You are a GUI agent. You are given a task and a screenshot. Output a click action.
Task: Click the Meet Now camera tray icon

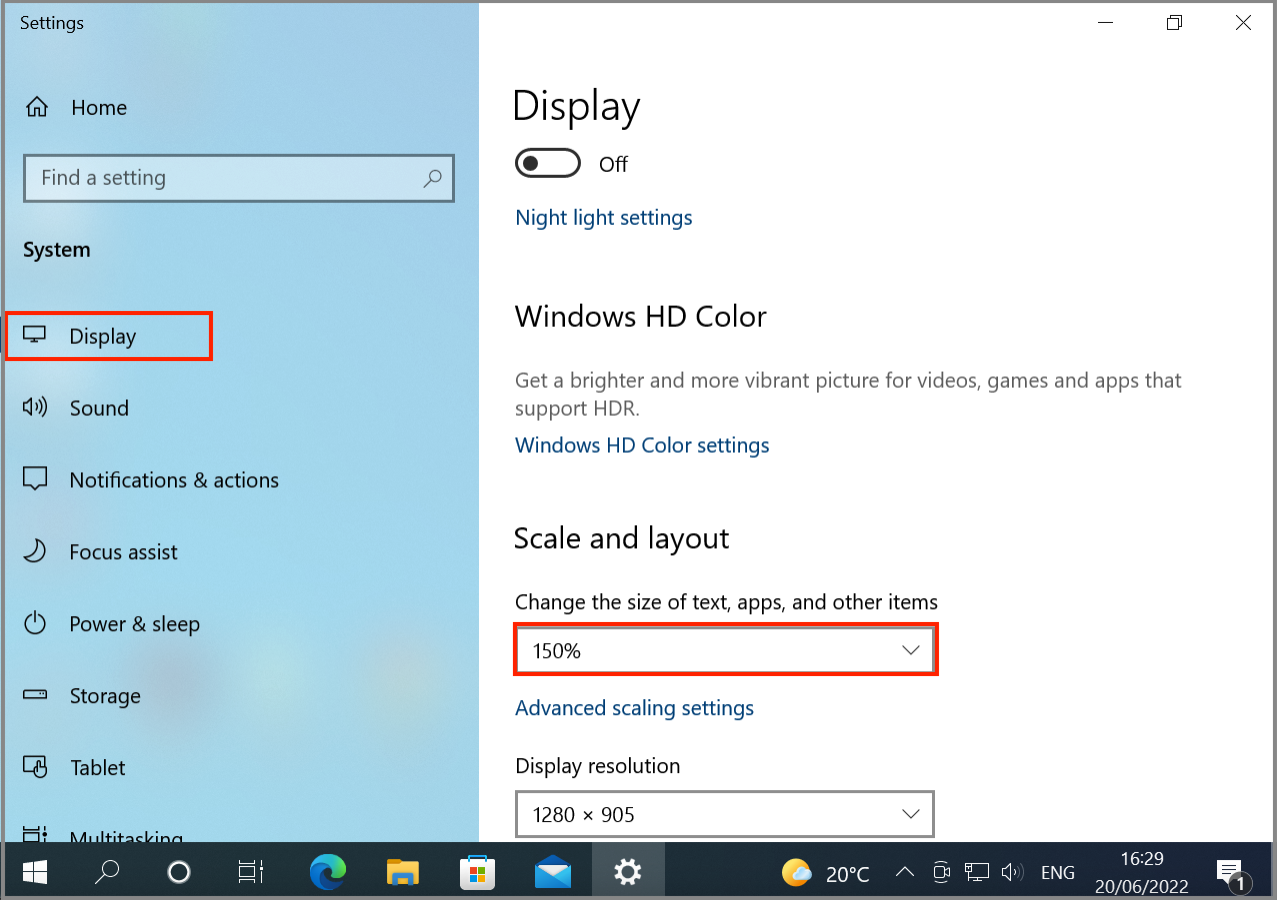coord(940,873)
